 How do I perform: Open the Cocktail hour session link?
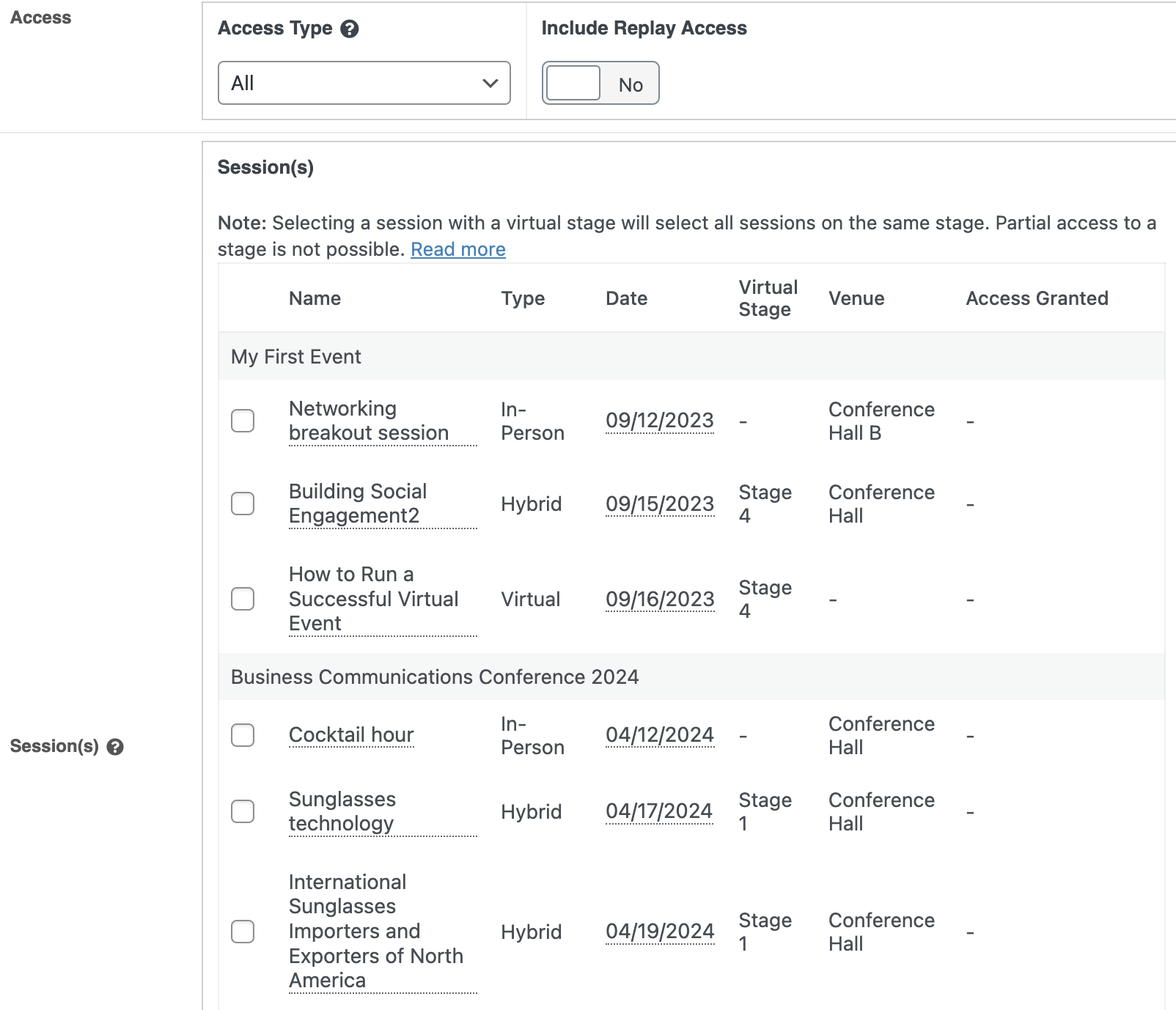pyautogui.click(x=351, y=735)
